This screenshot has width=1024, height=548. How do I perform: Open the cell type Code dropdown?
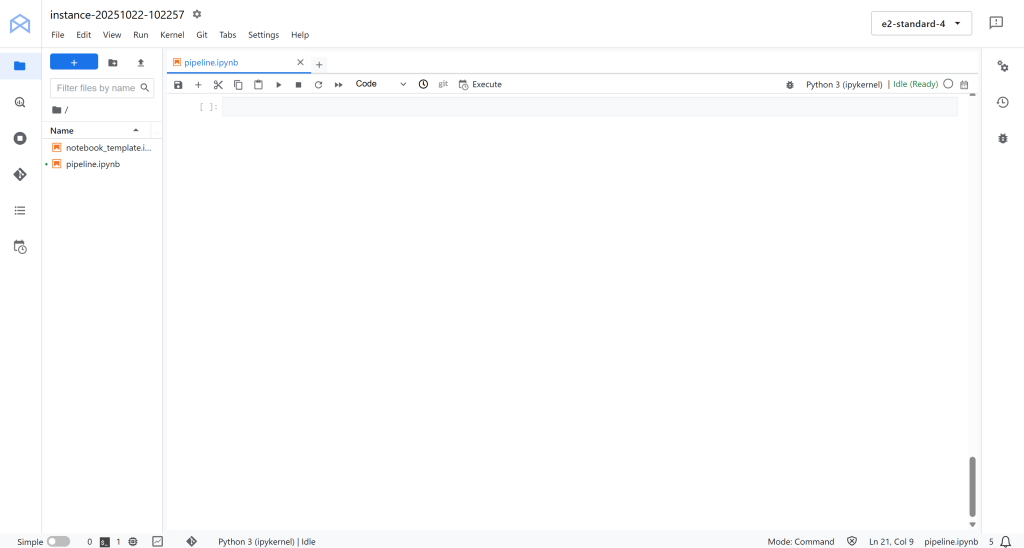(381, 85)
